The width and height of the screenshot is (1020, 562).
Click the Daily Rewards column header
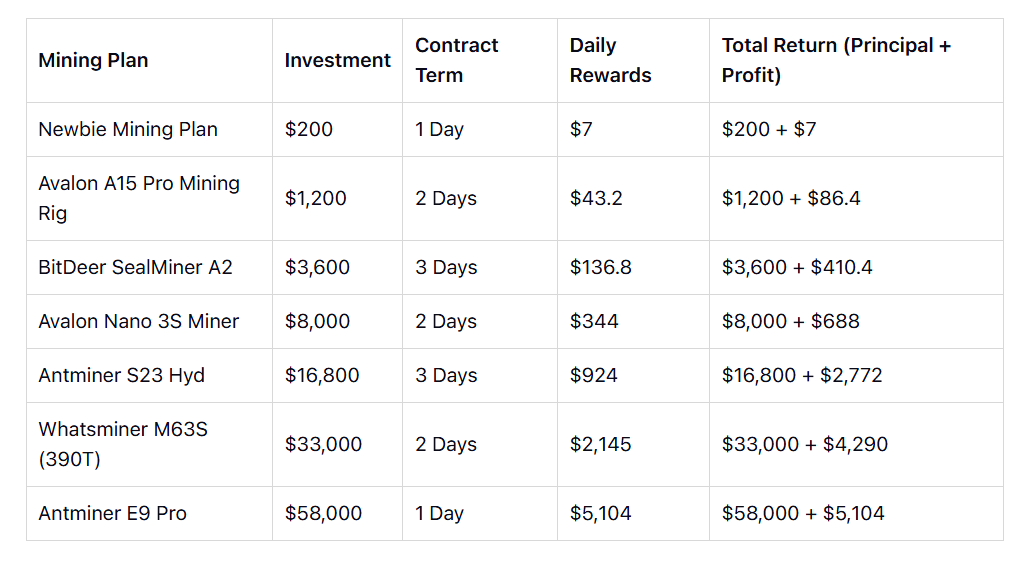tap(610, 60)
